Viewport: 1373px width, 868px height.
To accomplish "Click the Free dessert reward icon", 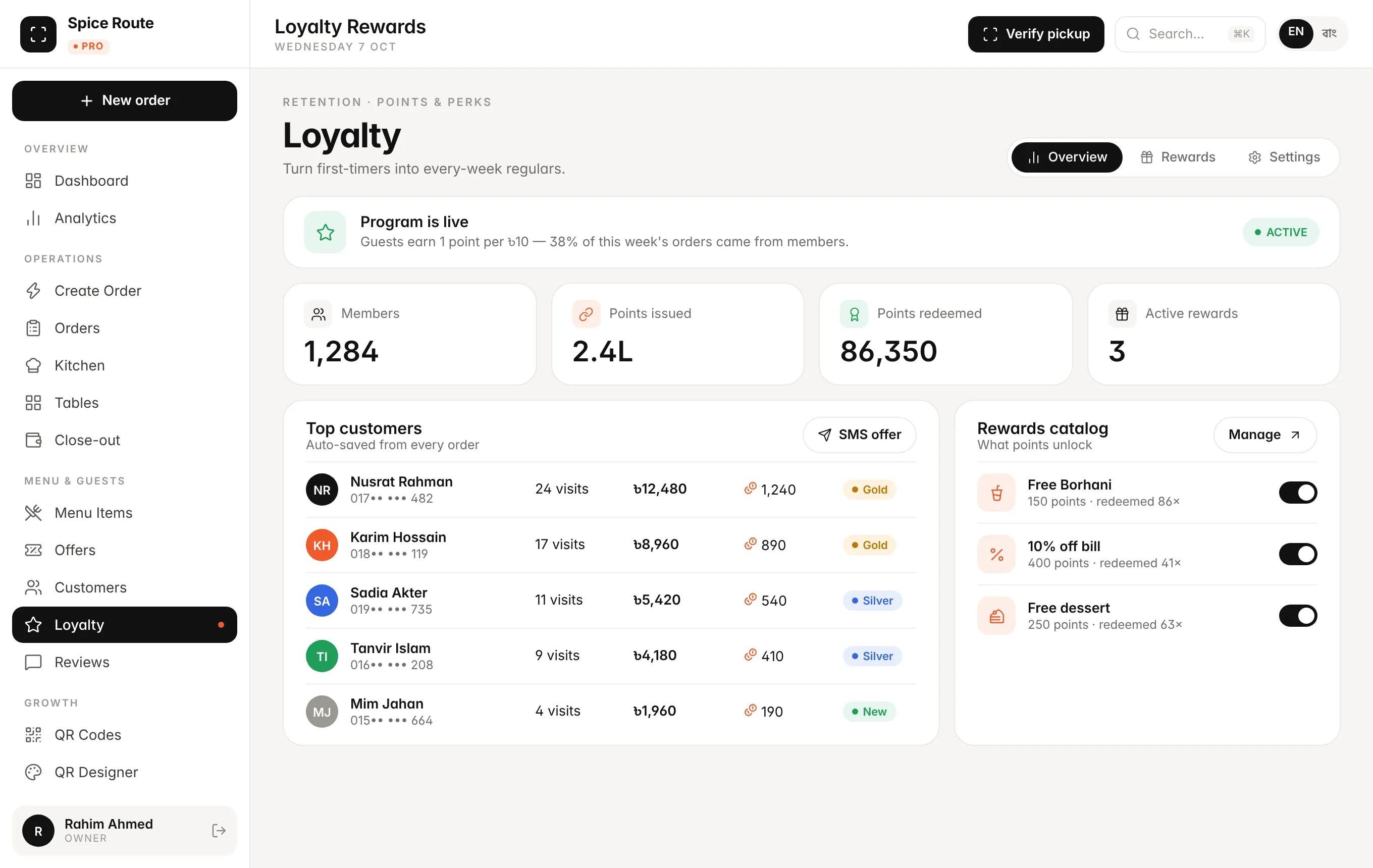I will coord(996,616).
